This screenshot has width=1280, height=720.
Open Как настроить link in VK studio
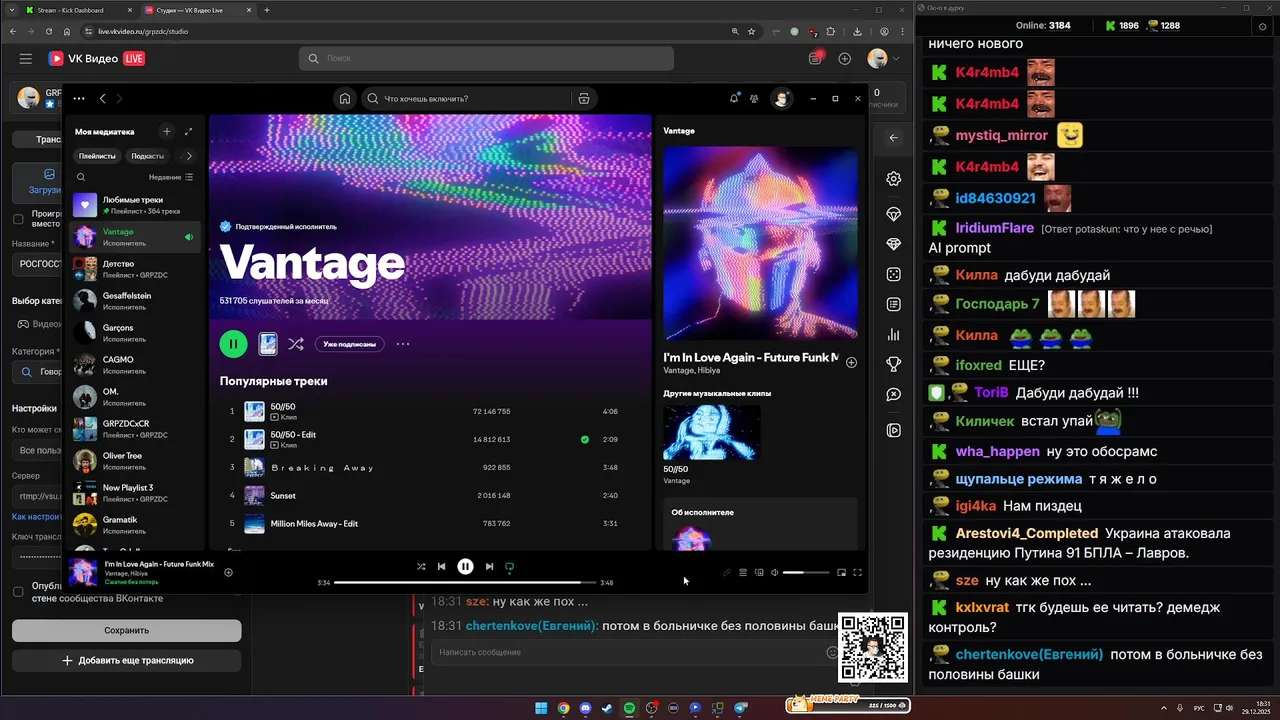click(37, 517)
